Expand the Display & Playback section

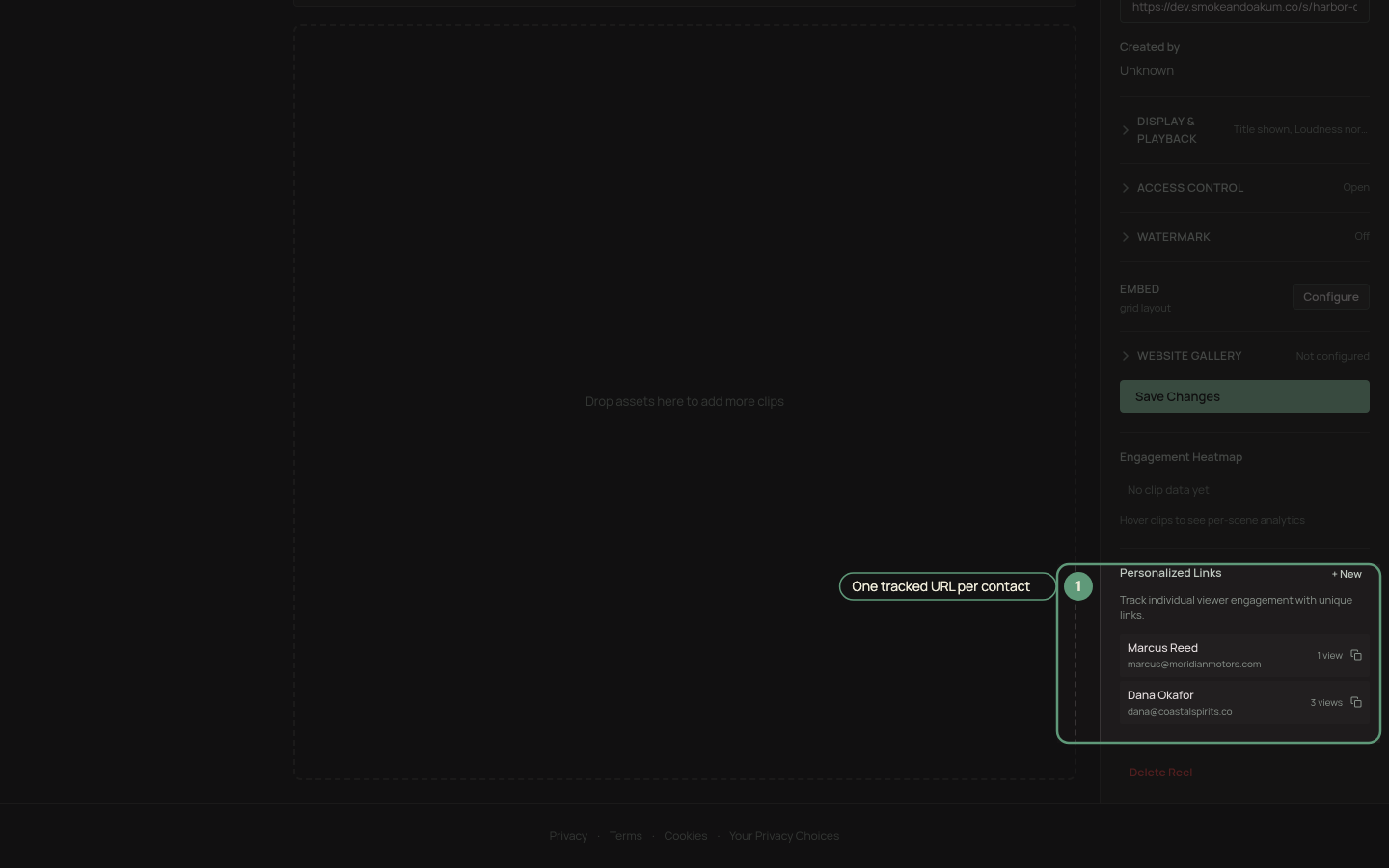point(1244,130)
